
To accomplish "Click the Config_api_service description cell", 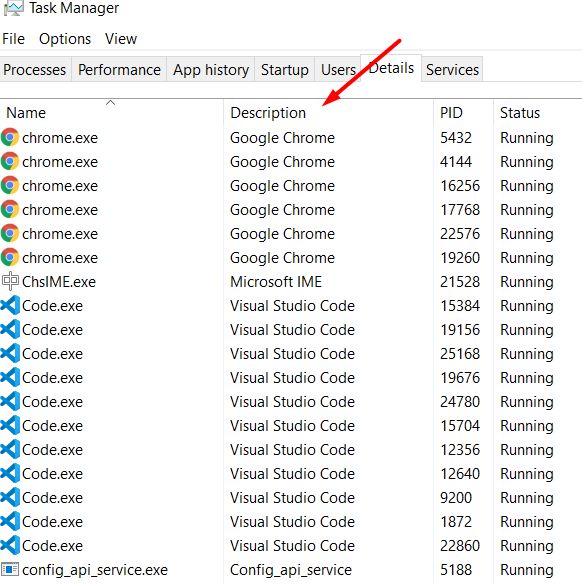I will click(x=291, y=570).
